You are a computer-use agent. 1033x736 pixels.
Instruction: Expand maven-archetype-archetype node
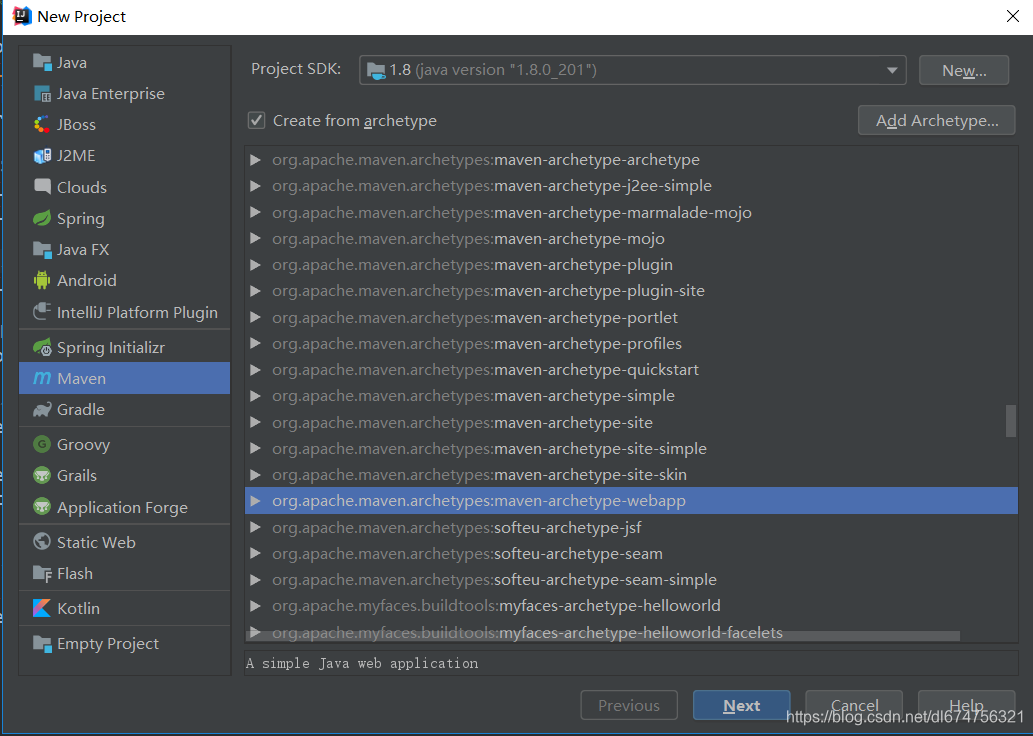[x=256, y=159]
